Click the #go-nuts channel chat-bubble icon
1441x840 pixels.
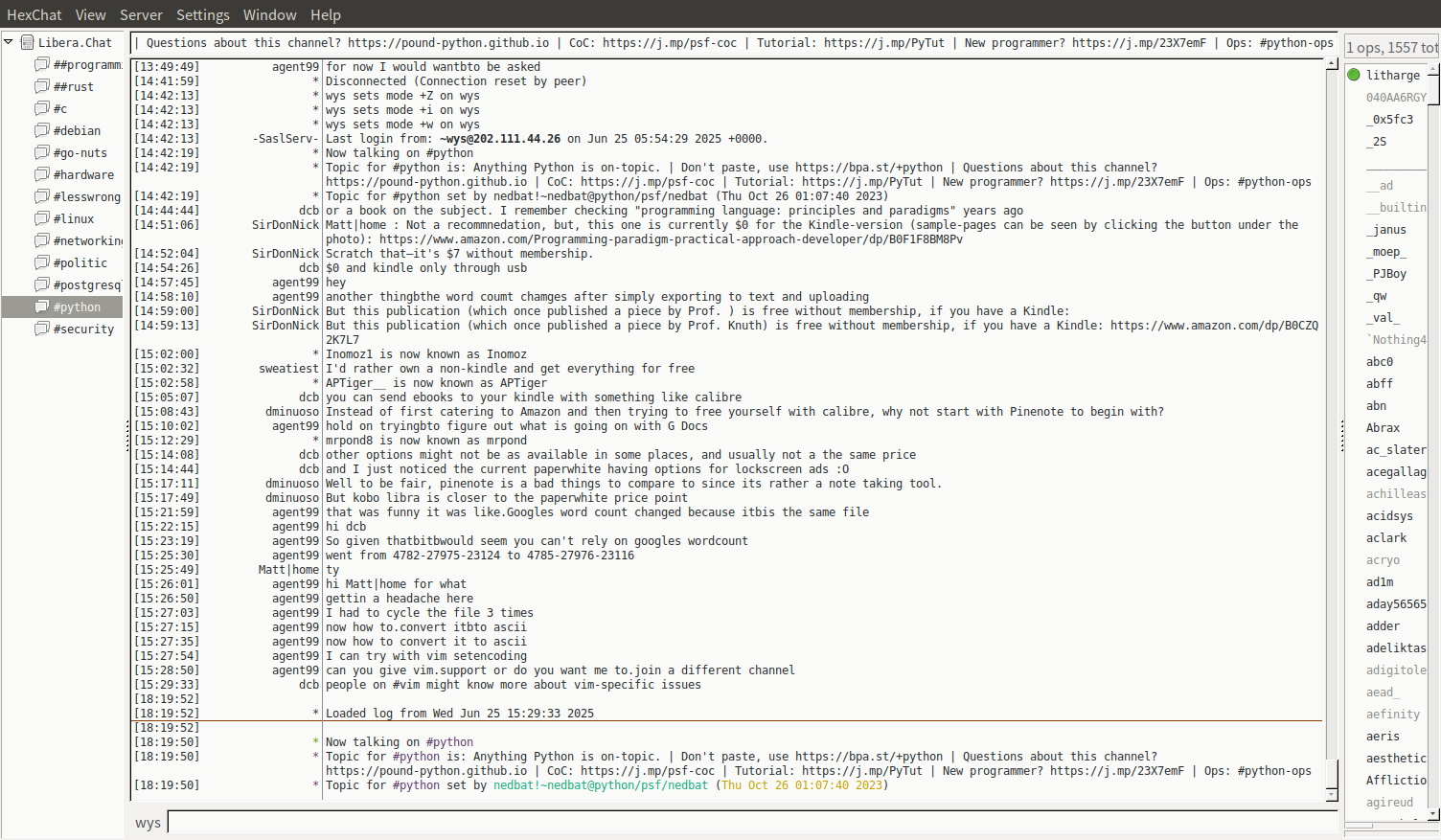(41, 152)
